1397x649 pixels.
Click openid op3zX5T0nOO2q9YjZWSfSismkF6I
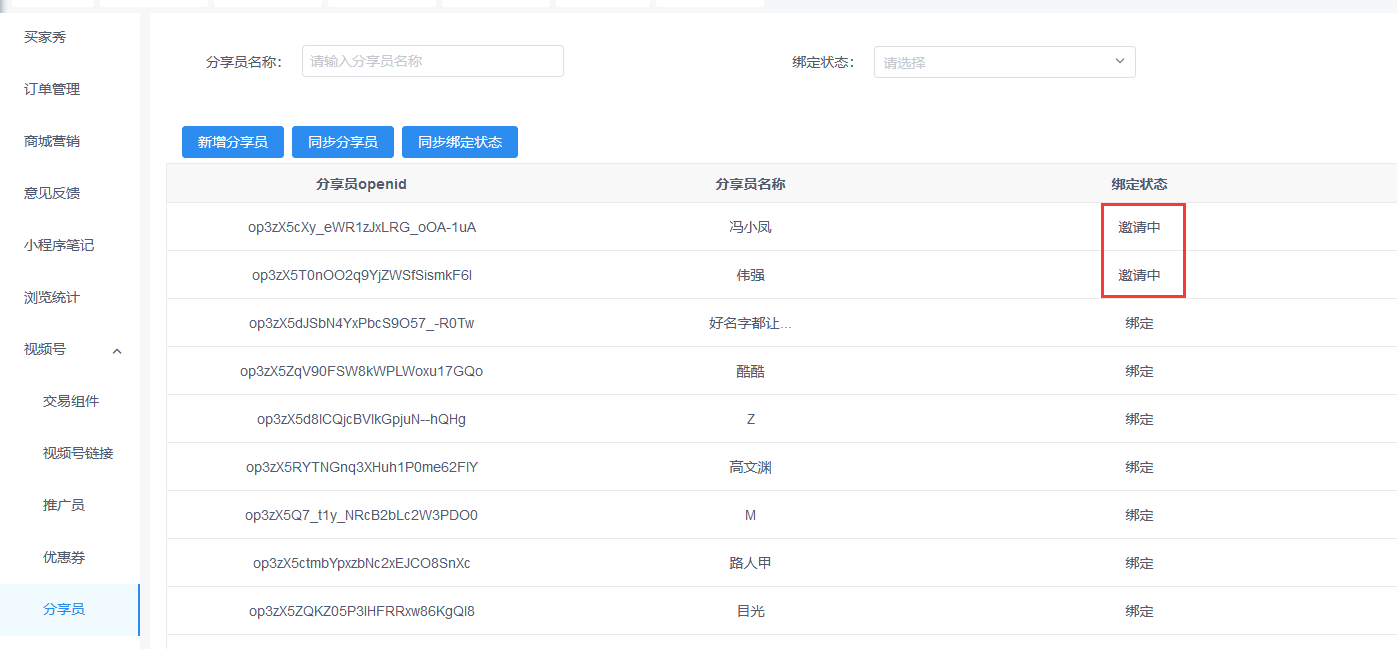pos(362,275)
